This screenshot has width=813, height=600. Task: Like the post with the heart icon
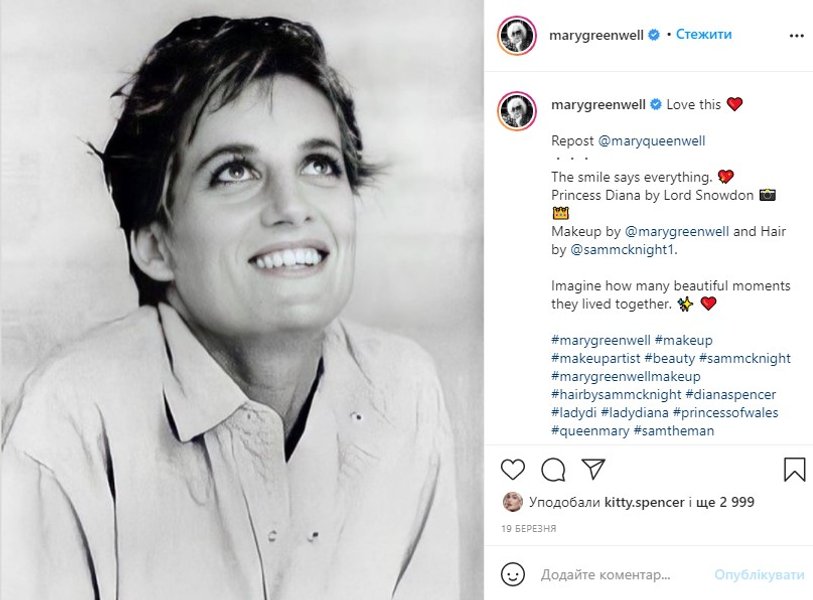pyautogui.click(x=512, y=469)
